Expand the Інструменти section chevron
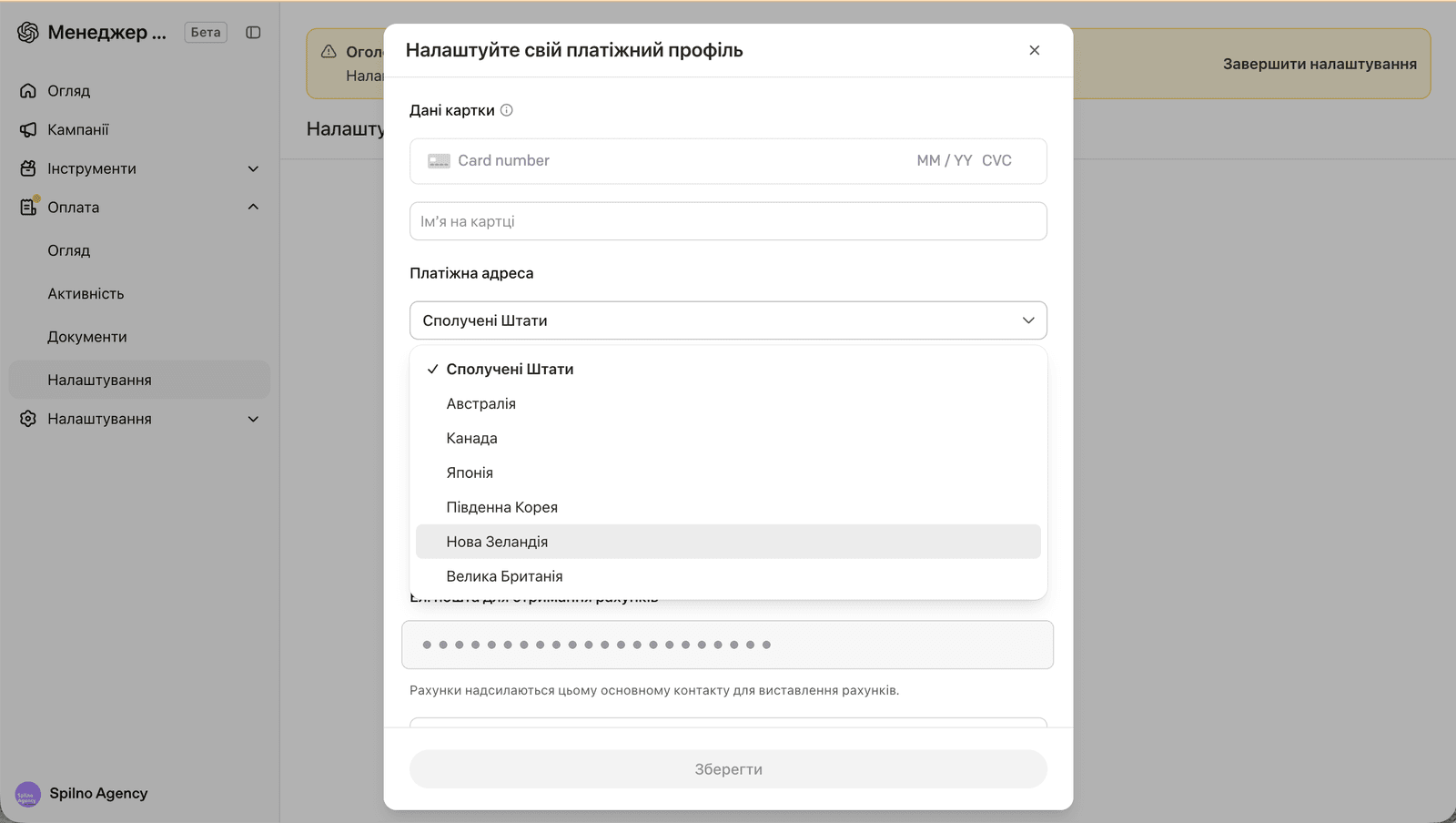The height and width of the screenshot is (823, 1456). tap(254, 168)
